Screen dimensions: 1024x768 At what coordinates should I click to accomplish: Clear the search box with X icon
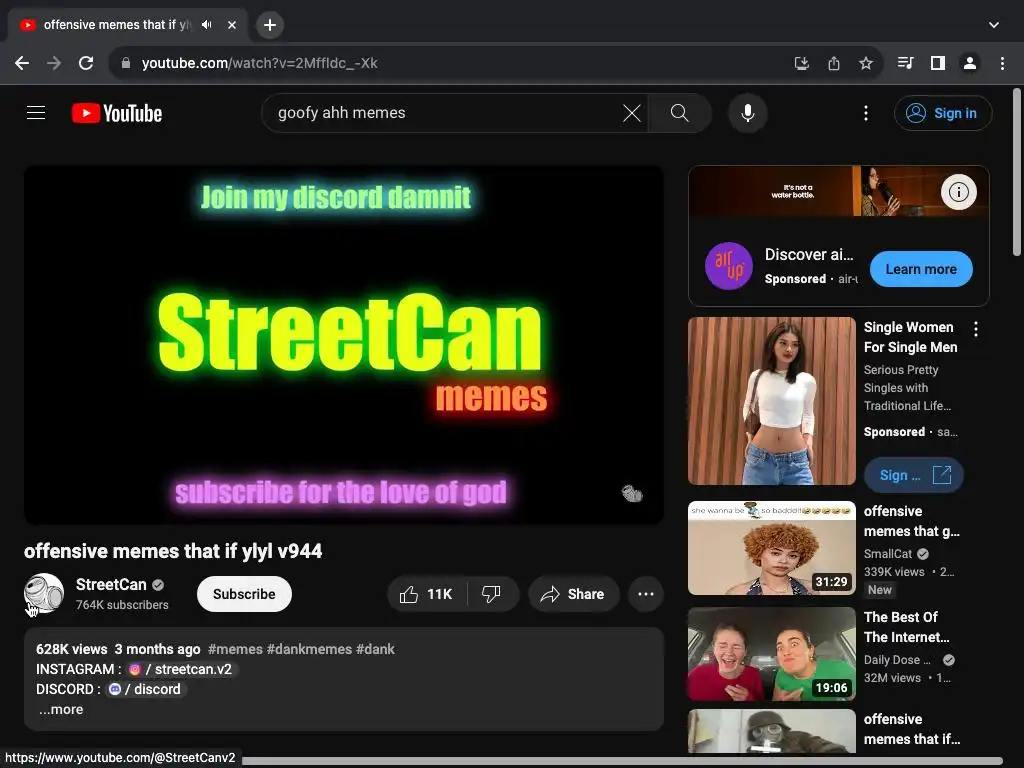(x=632, y=113)
